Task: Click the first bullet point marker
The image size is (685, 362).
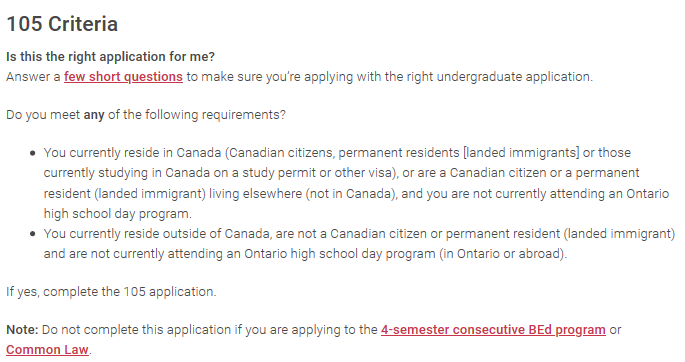Action: tap(33, 153)
